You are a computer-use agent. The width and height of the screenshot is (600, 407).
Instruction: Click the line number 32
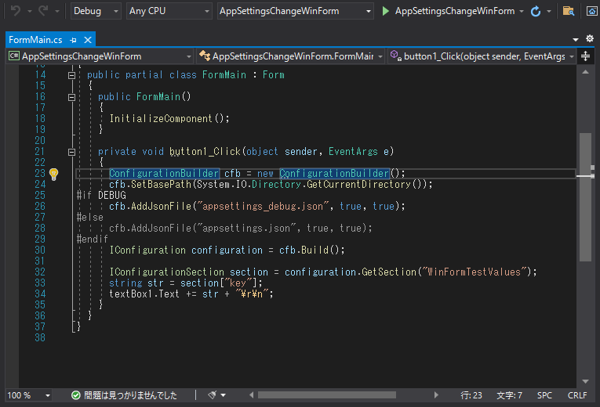pos(40,272)
